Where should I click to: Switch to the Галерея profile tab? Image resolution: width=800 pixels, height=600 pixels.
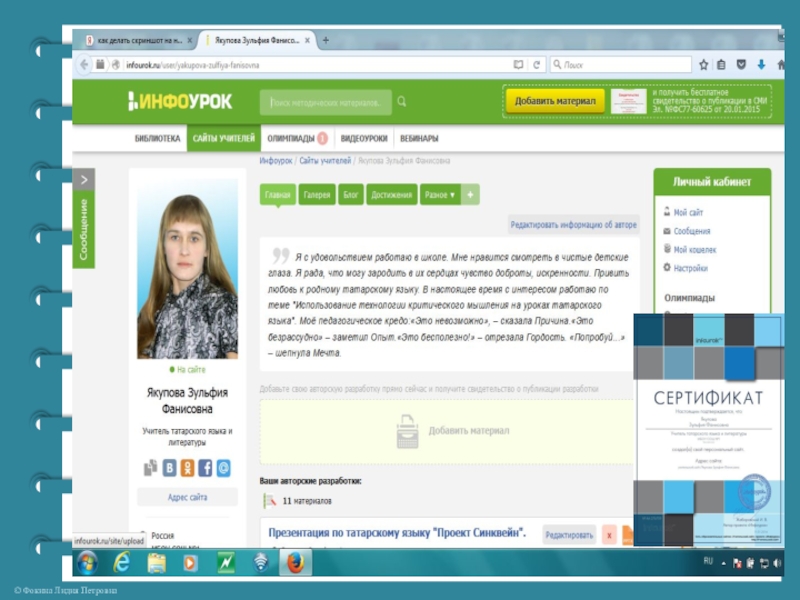pyautogui.click(x=317, y=195)
